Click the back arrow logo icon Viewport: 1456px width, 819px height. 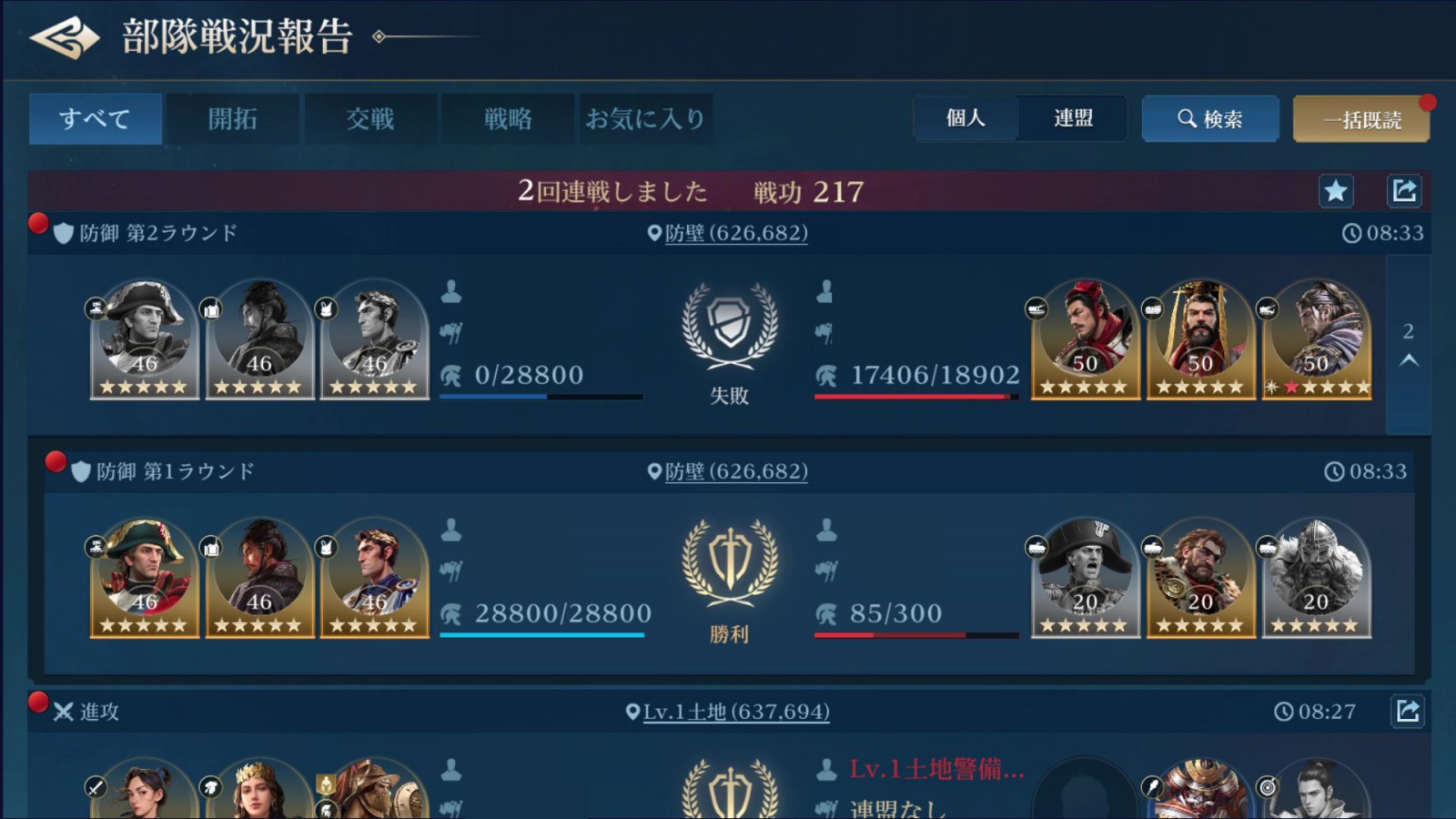click(x=65, y=38)
